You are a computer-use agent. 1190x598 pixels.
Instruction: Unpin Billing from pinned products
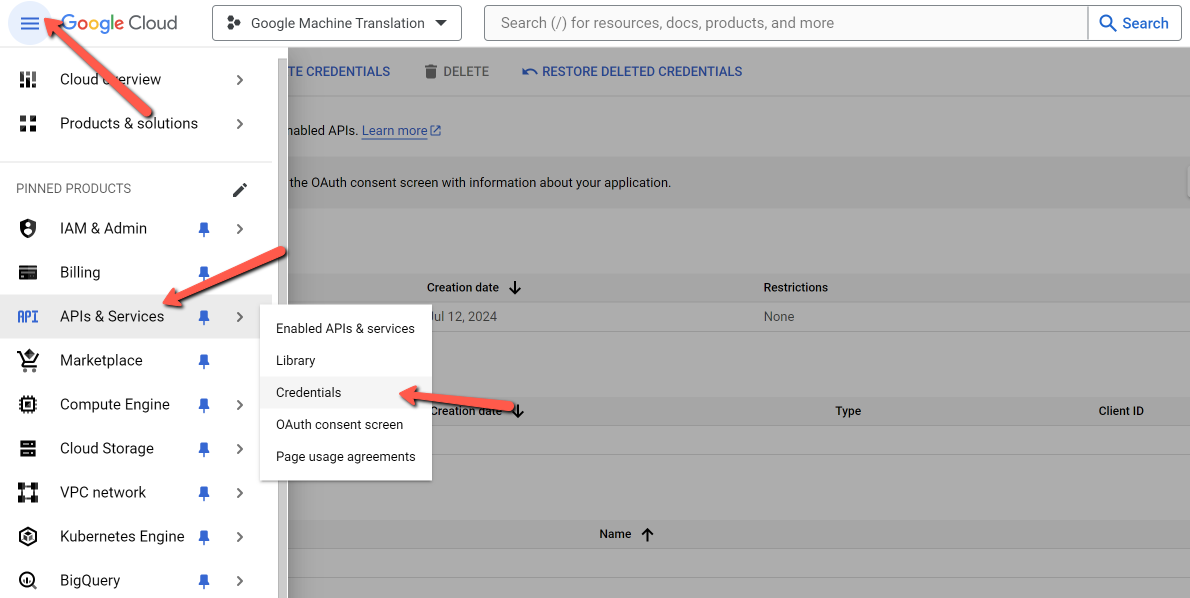[203, 272]
